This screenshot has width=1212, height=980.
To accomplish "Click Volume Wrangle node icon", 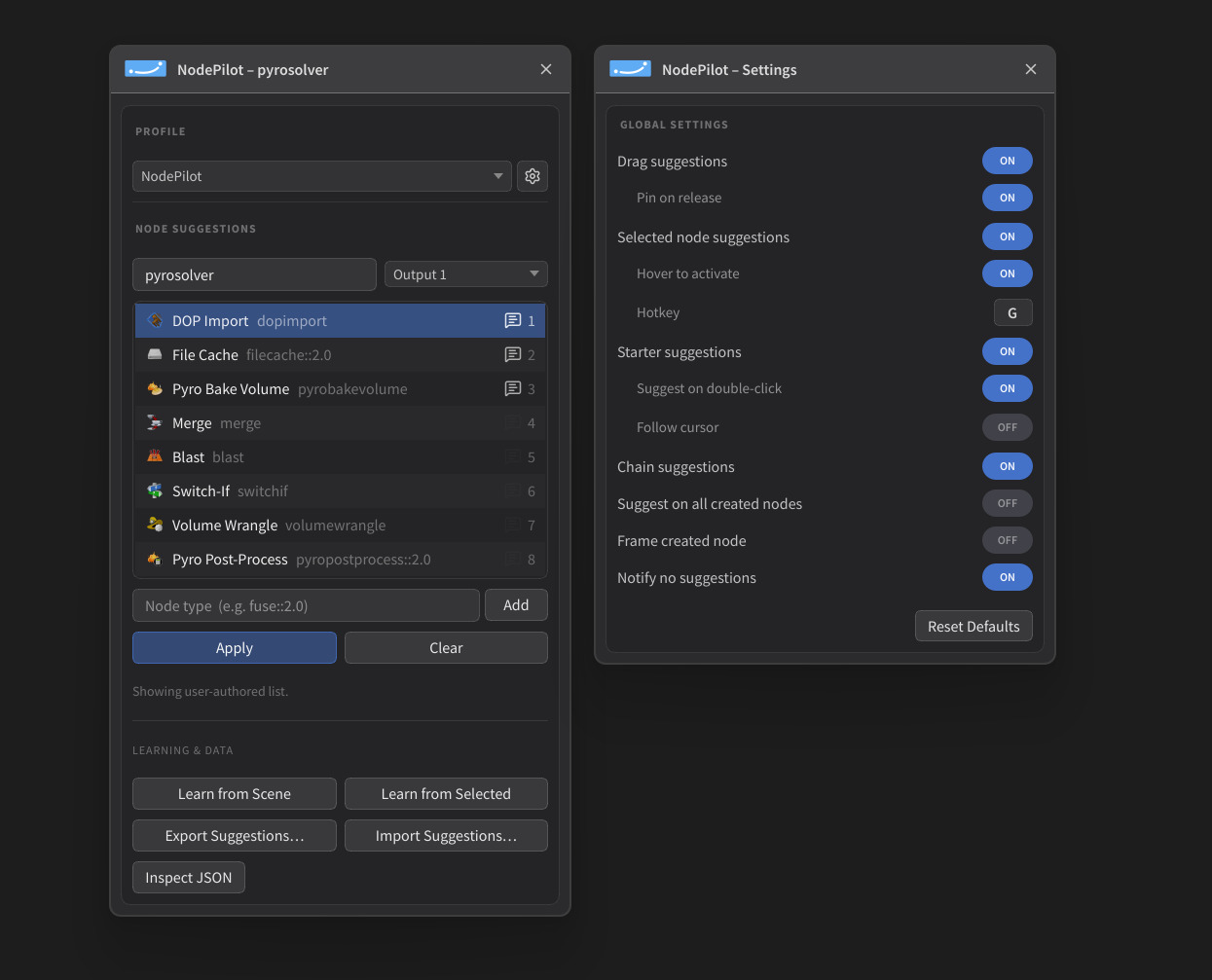I will pyautogui.click(x=155, y=525).
